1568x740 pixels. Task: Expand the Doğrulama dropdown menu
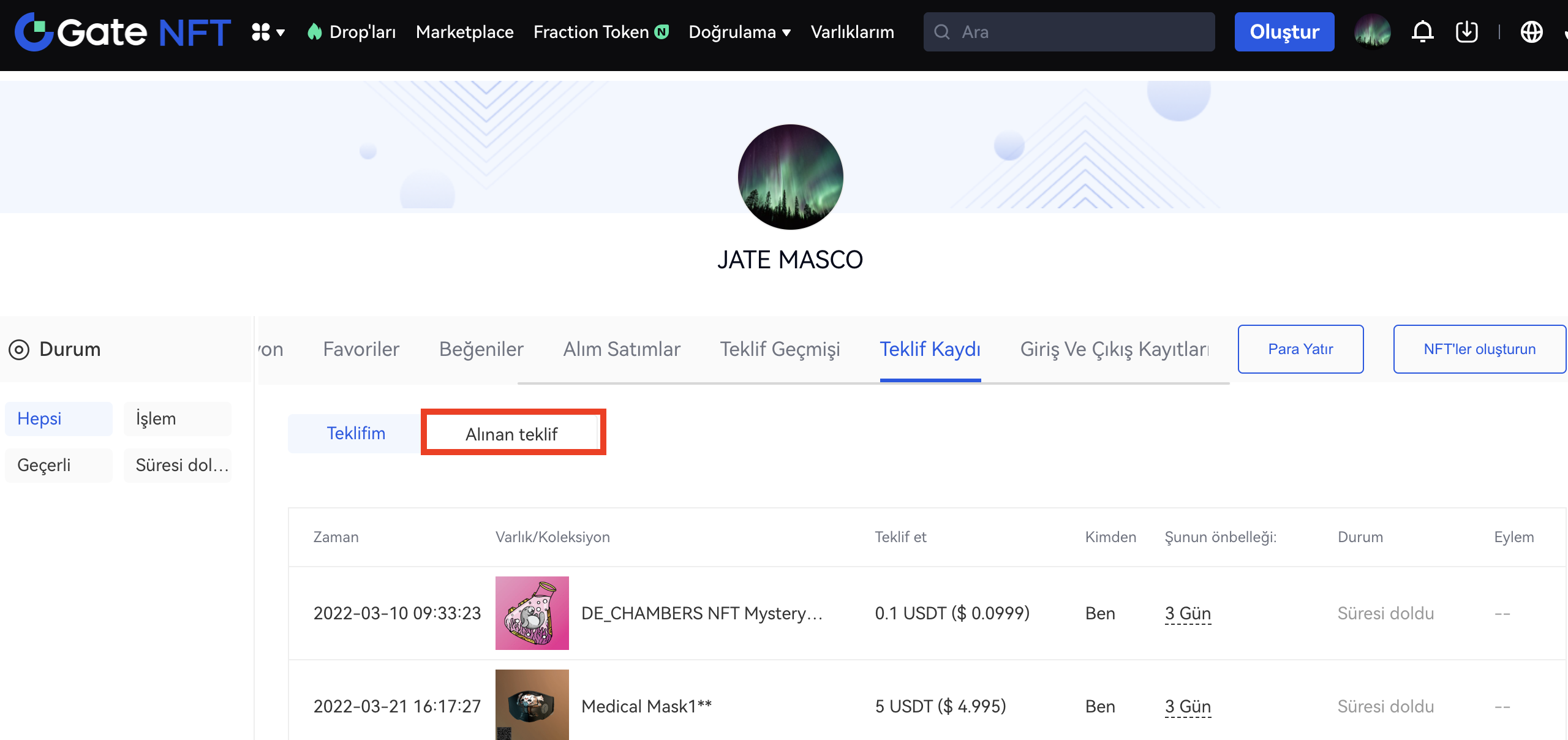[x=739, y=32]
